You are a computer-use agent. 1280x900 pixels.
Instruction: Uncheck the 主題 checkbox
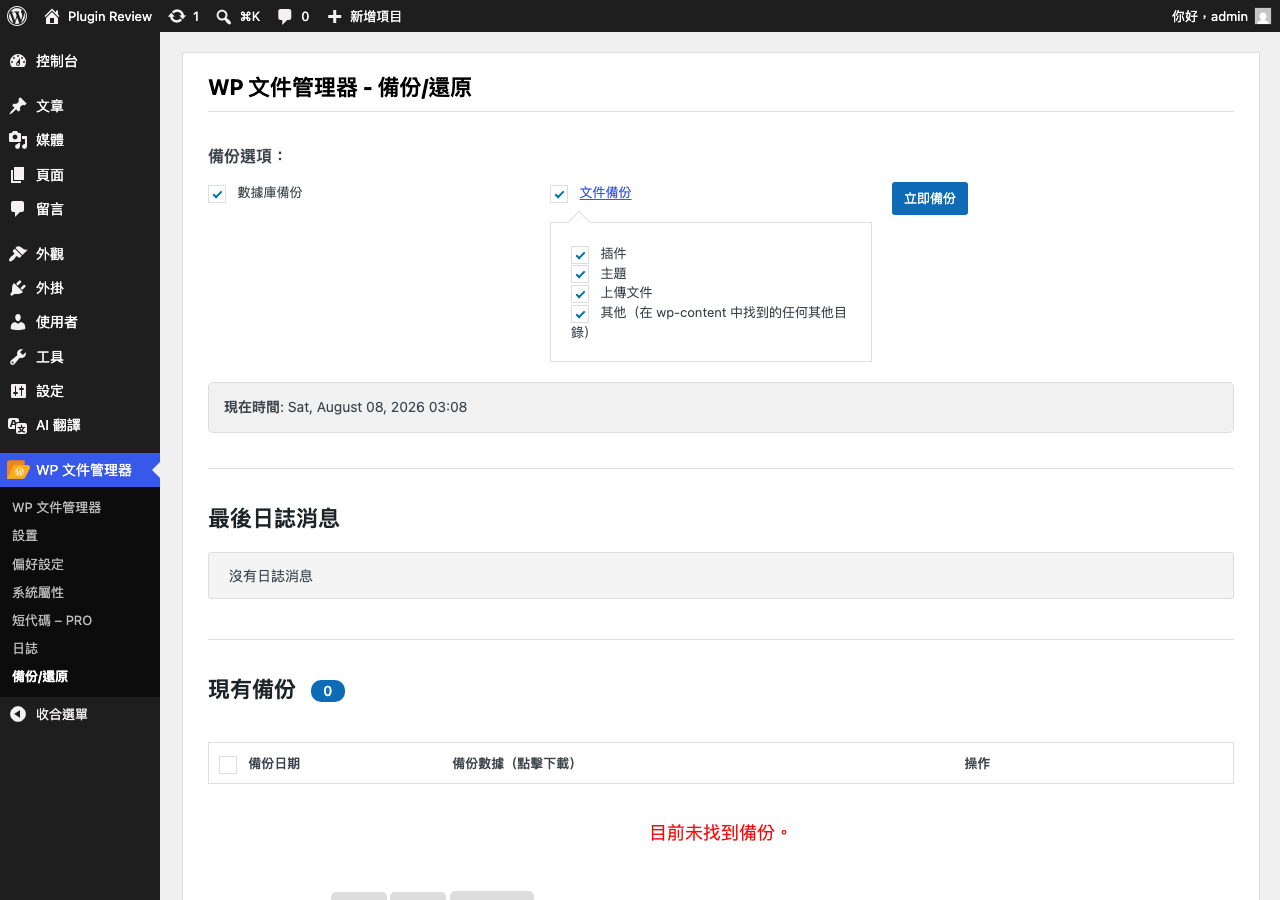580,274
